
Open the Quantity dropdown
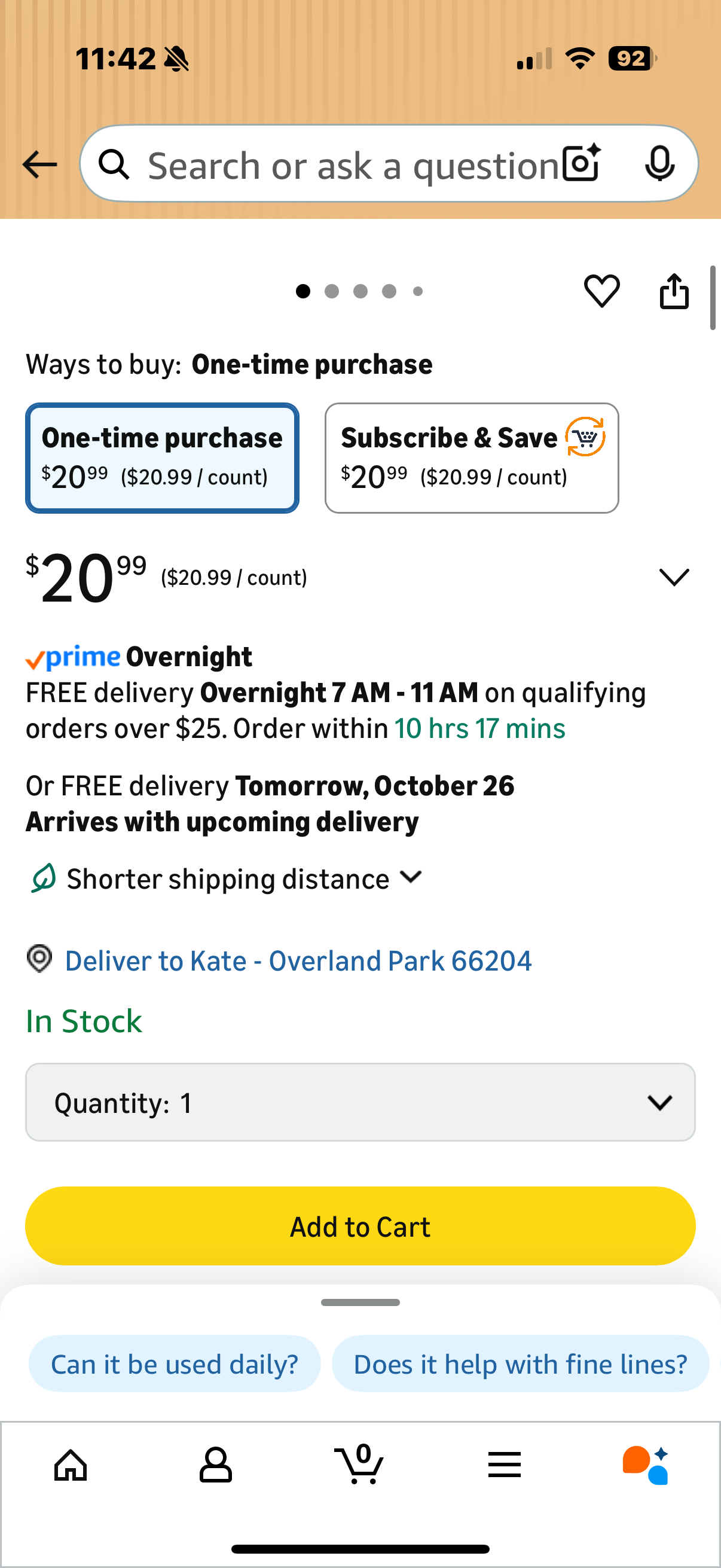[x=360, y=1102]
